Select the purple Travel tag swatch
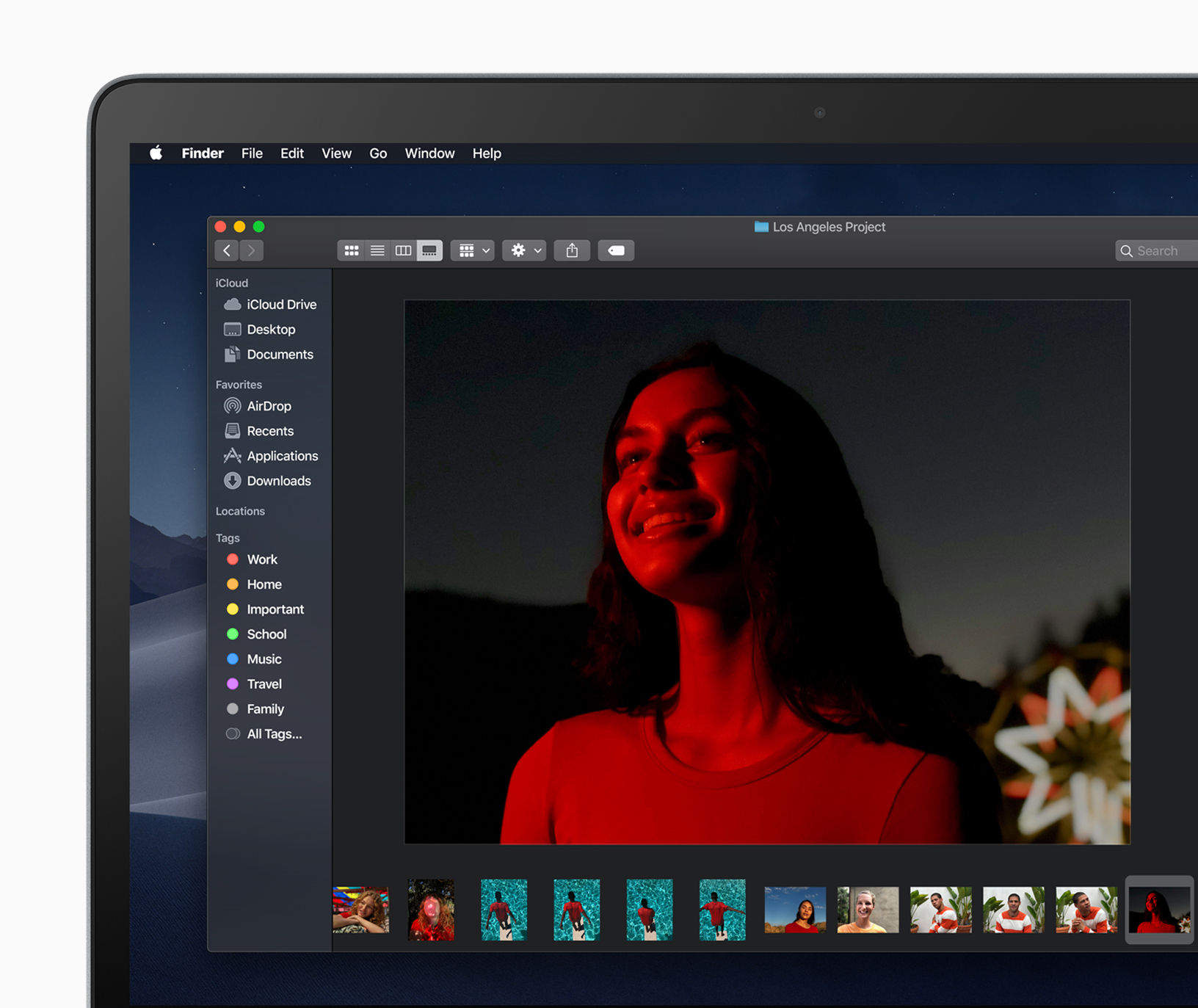This screenshot has width=1198, height=1008. pyautogui.click(x=233, y=684)
